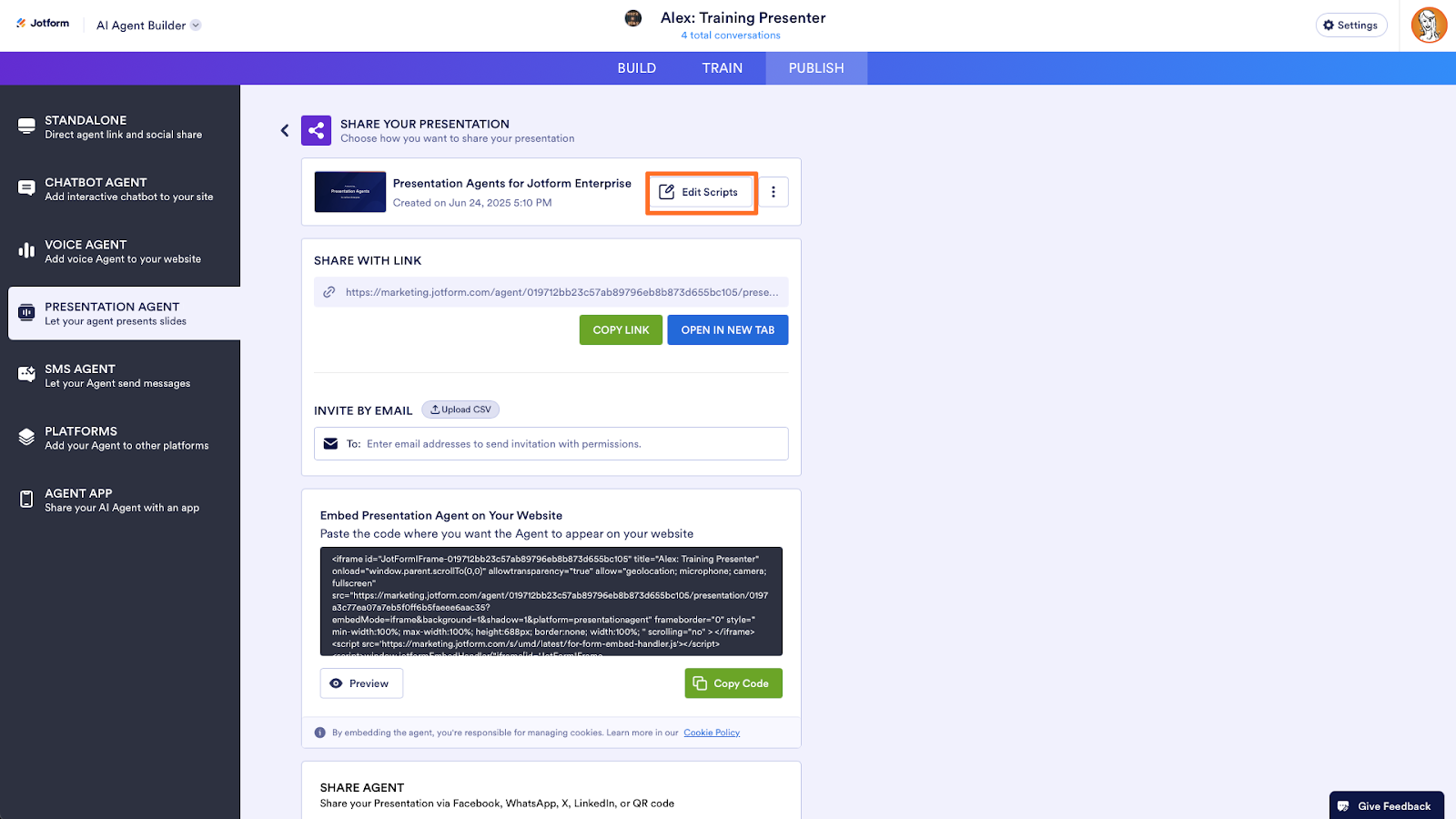Image resolution: width=1456 pixels, height=819 pixels.
Task: Click Copy Code
Action: 733,683
